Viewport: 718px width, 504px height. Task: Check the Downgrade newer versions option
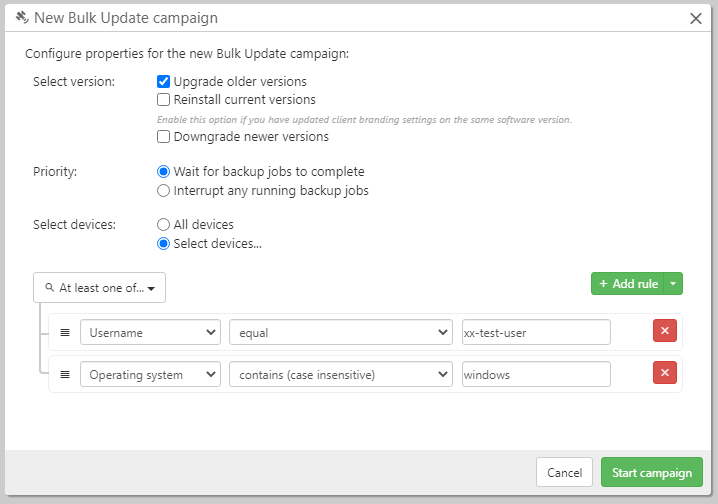point(164,137)
